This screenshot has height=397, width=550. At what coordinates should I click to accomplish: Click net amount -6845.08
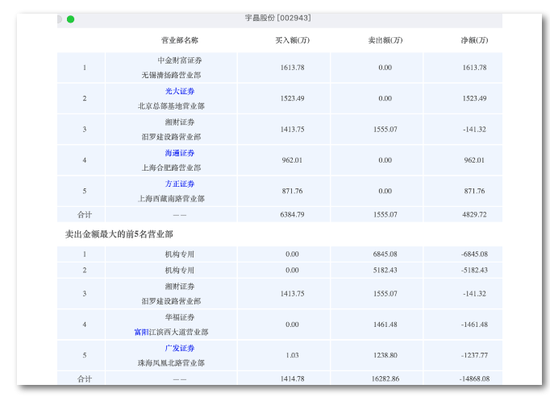474,254
